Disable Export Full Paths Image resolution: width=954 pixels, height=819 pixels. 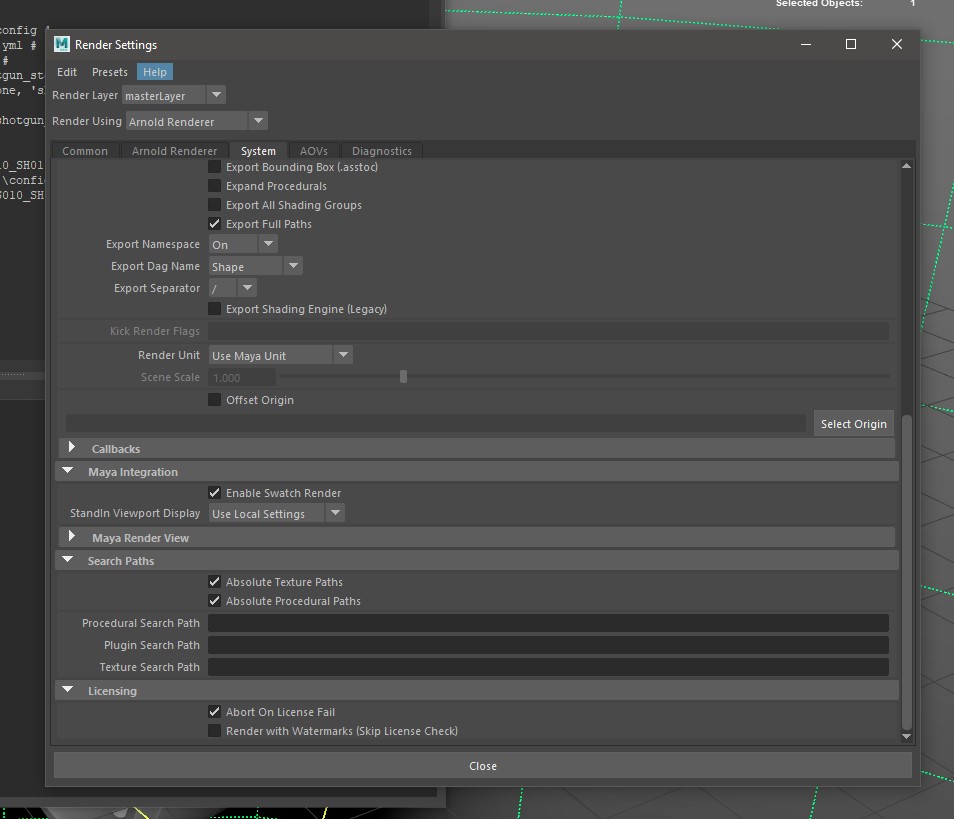coord(214,223)
